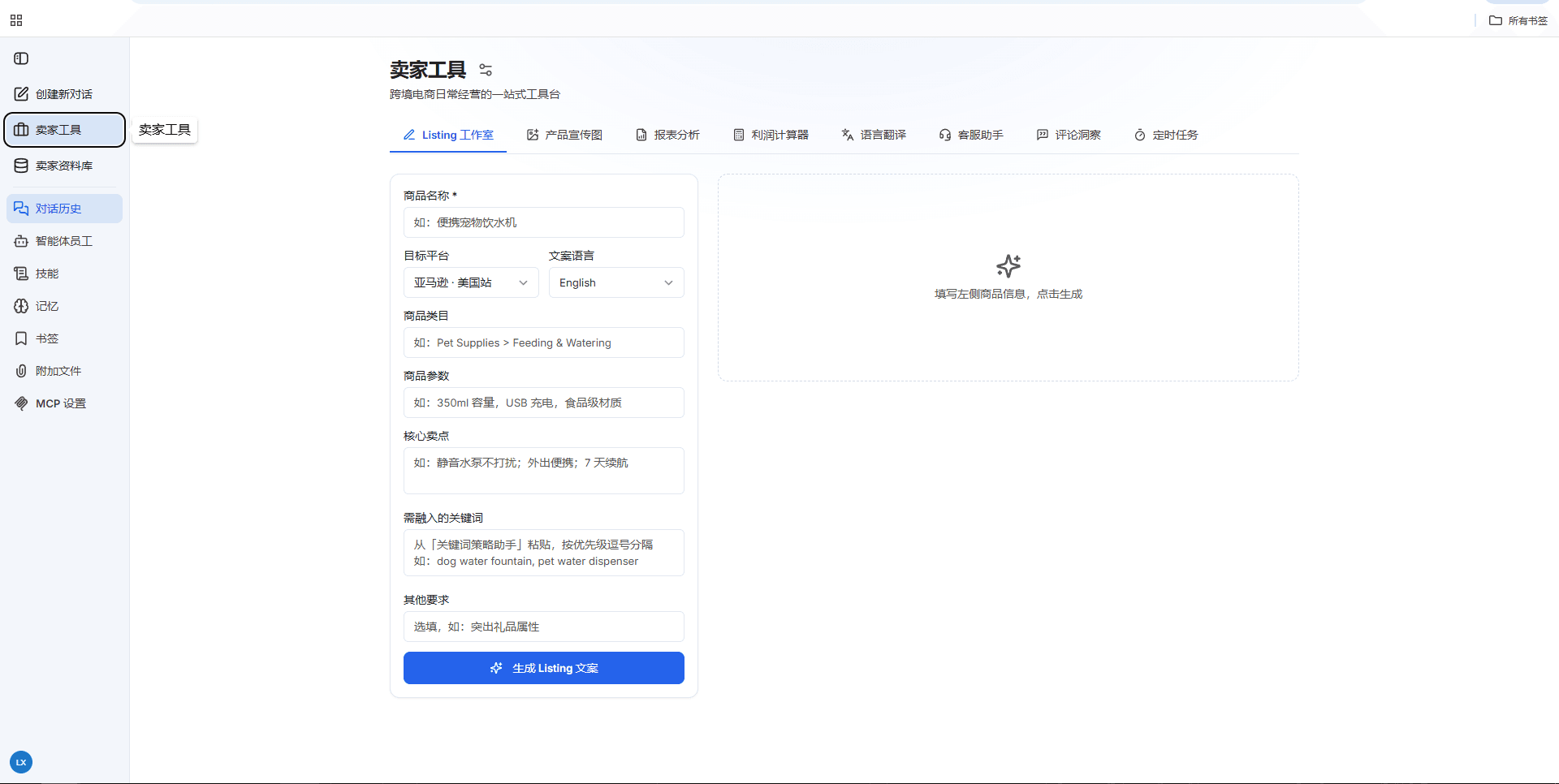Click the 需融入的关键词 text area
Viewport: 1559px width, 784px height.
[x=544, y=553]
